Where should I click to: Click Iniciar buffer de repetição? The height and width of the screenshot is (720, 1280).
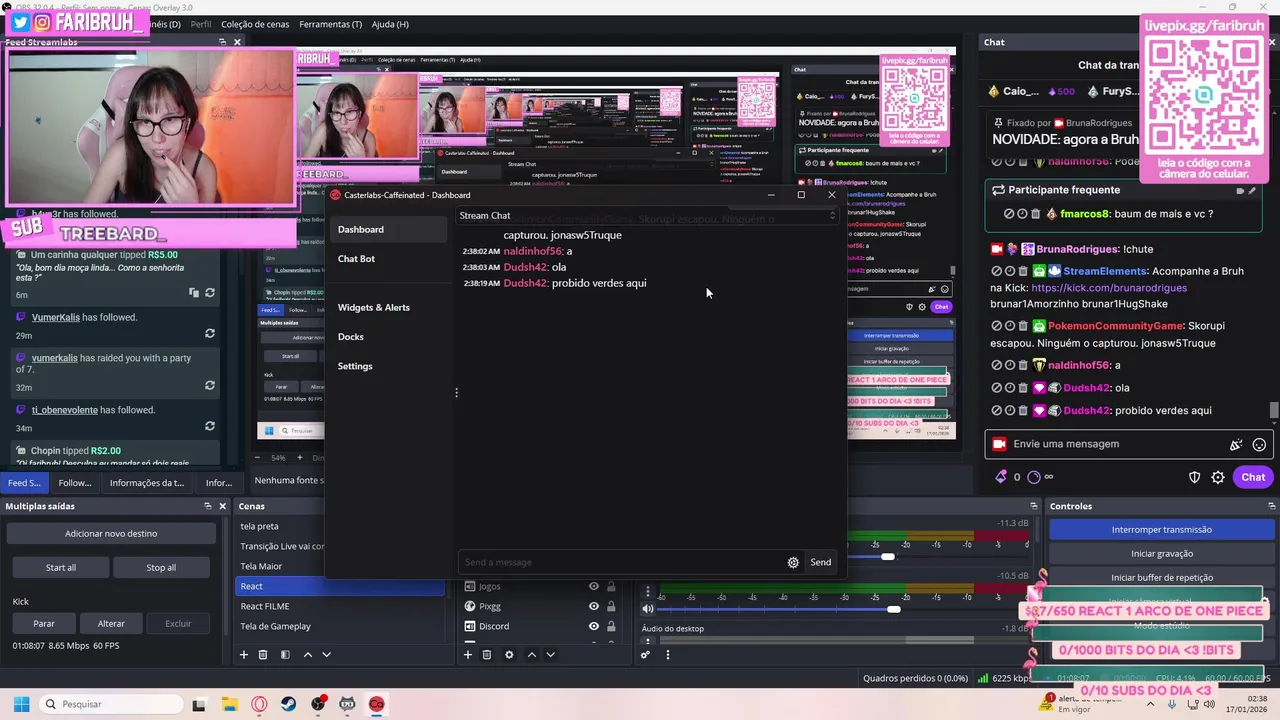click(x=1161, y=578)
